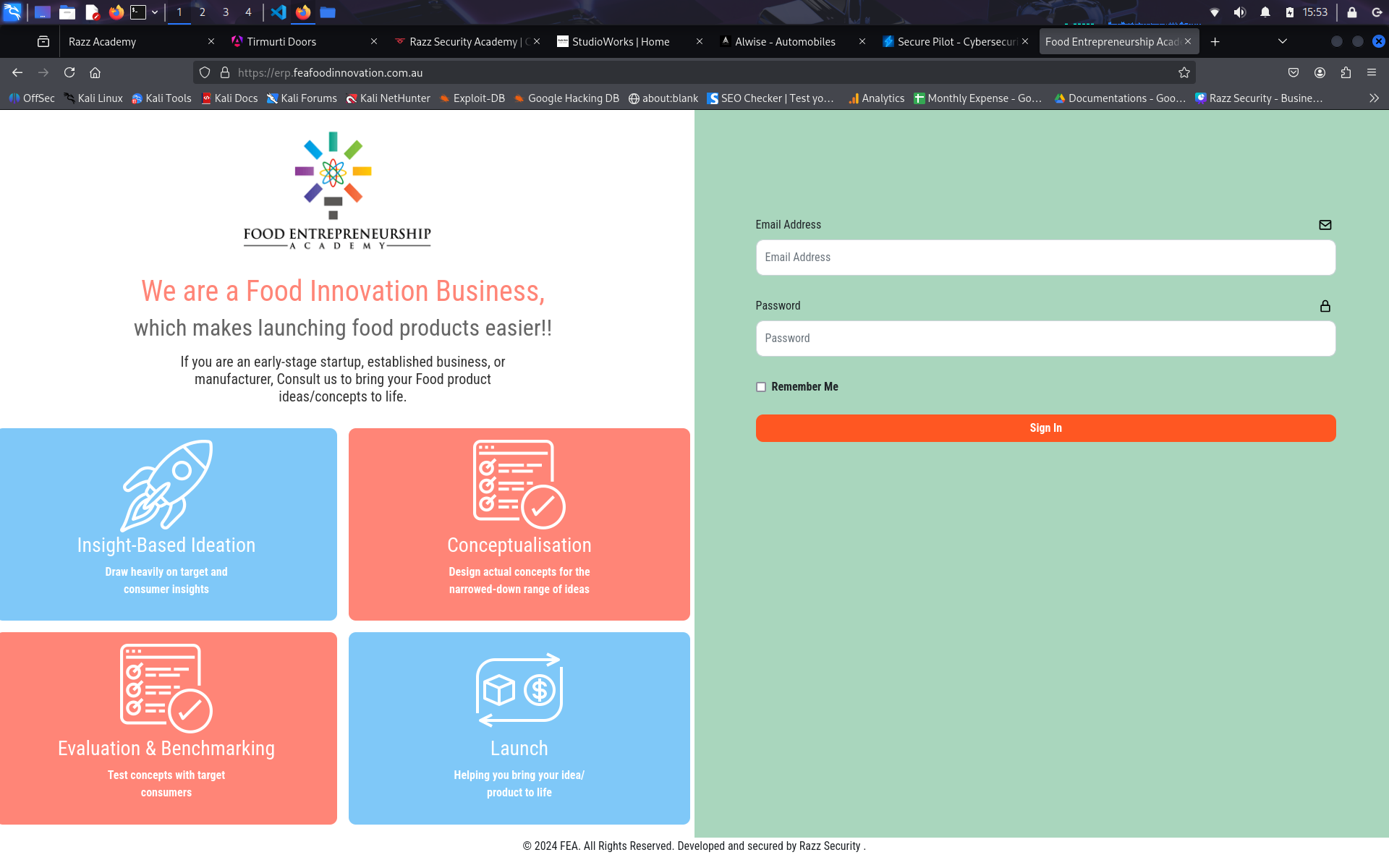Click the Razz Security footer link
The image size is (1389, 868).
click(x=830, y=846)
